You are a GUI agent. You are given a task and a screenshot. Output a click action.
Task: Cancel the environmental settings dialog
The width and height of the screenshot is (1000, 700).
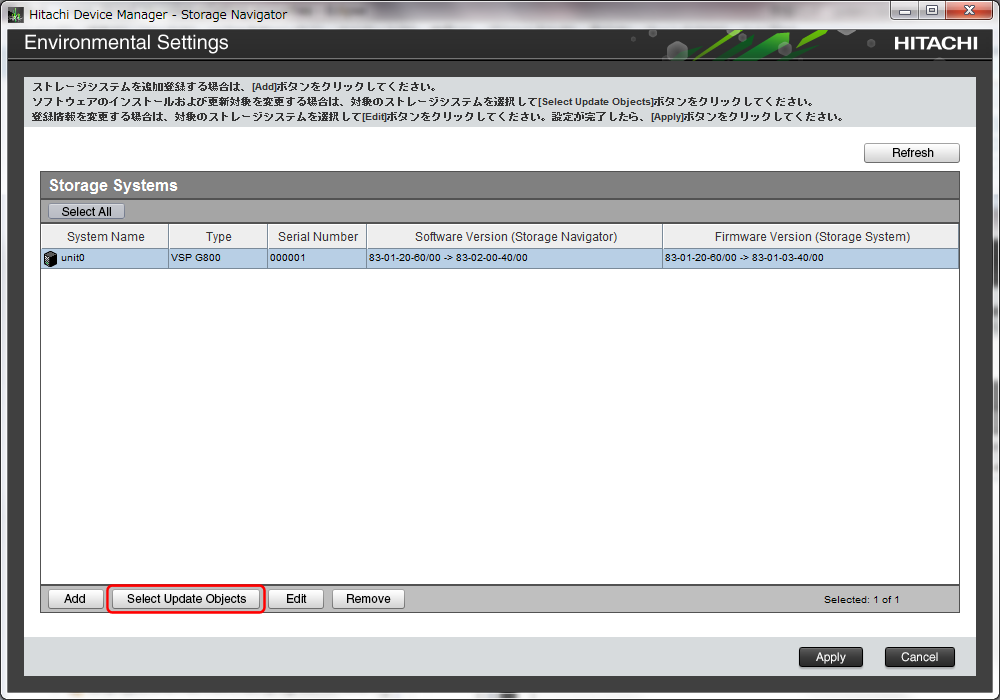coord(919,657)
